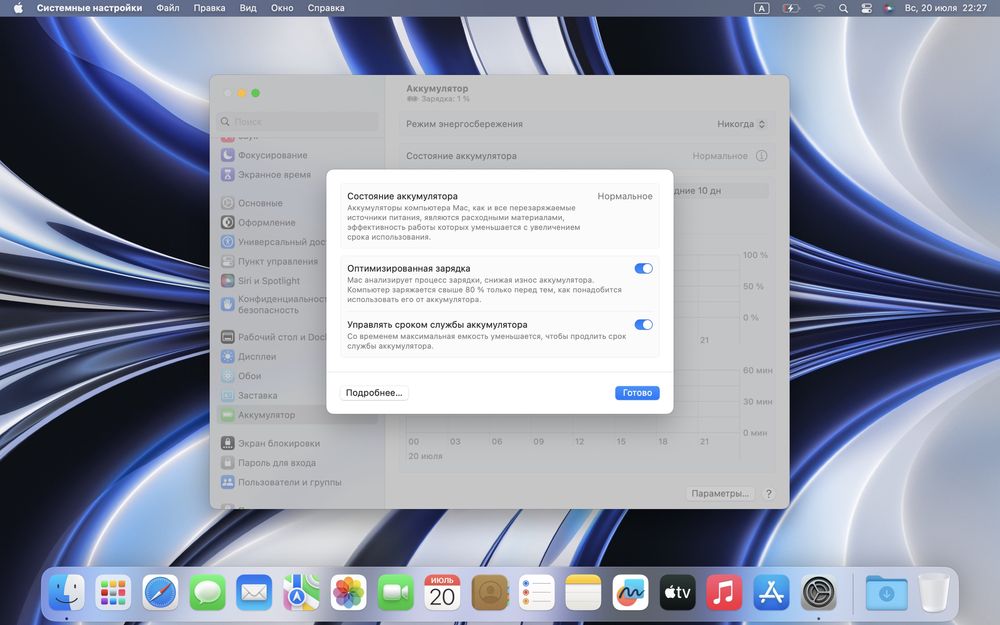This screenshot has width=1000, height=625.
Task: Select Аккумулятор in the sidebar
Action: 298,415
